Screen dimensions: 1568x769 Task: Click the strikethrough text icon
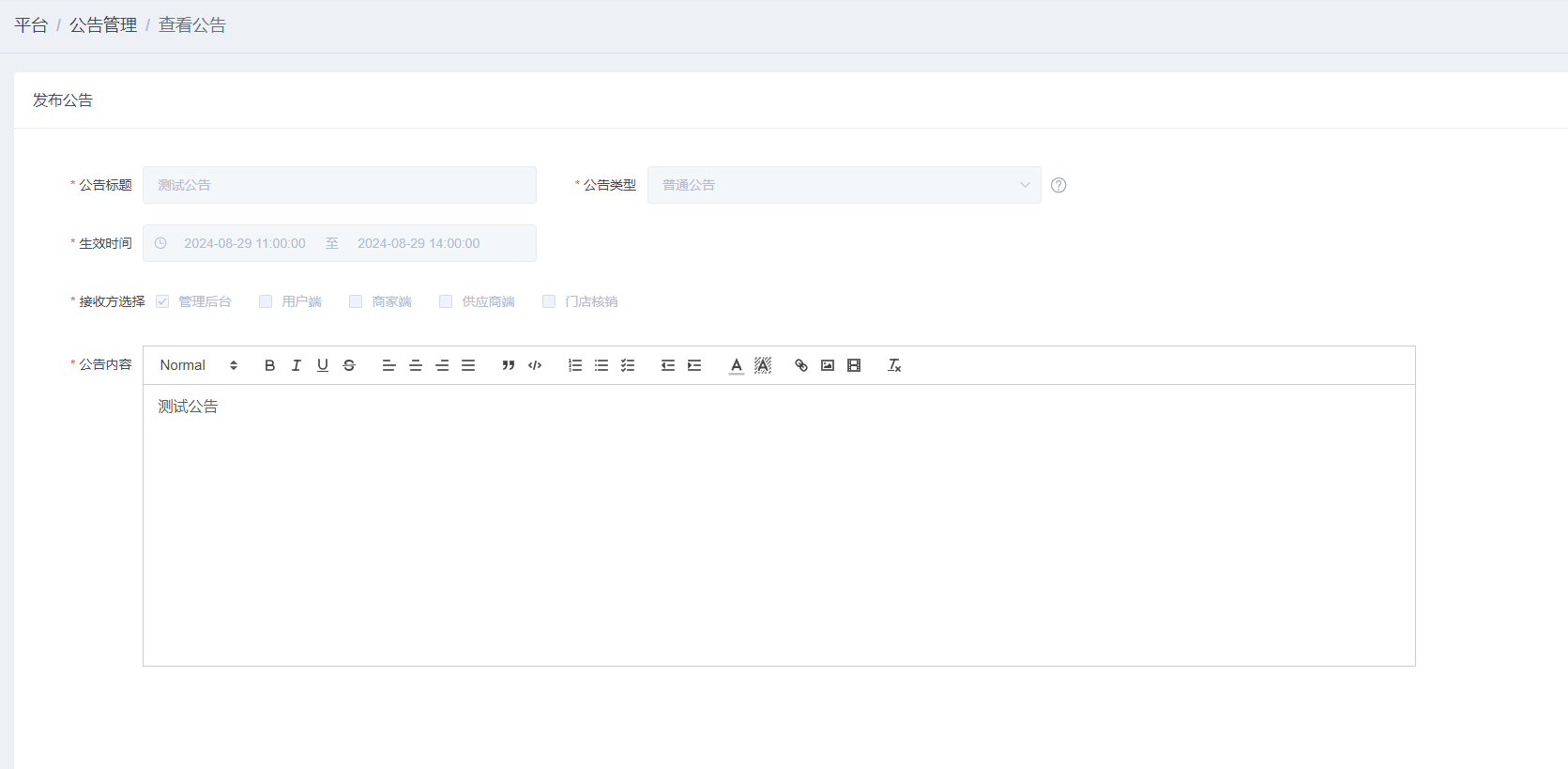tap(349, 365)
